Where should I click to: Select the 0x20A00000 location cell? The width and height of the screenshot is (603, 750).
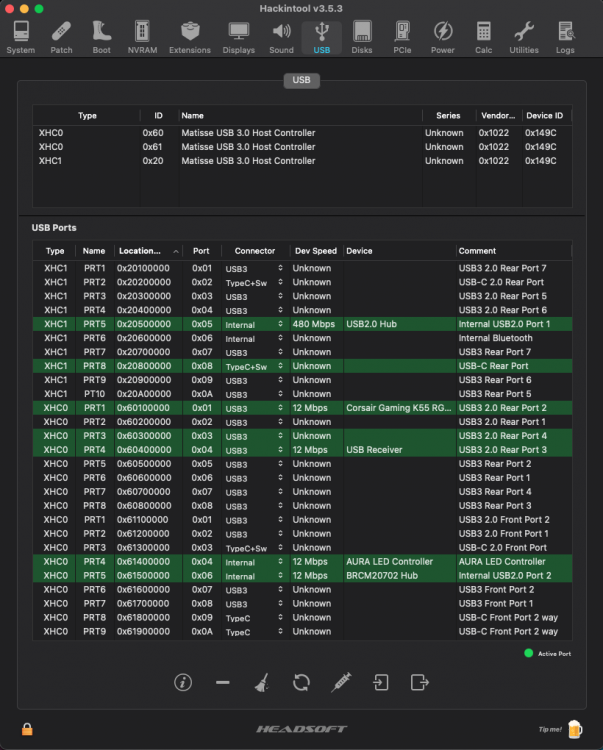coord(144,394)
